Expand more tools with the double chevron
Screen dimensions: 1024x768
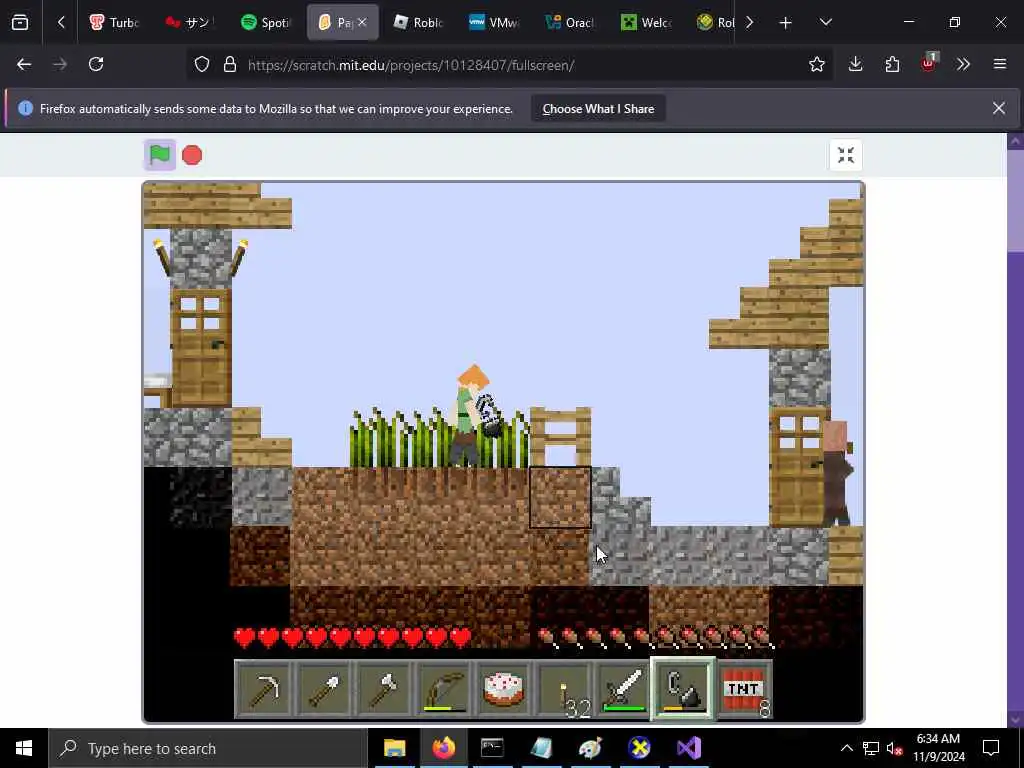point(963,64)
